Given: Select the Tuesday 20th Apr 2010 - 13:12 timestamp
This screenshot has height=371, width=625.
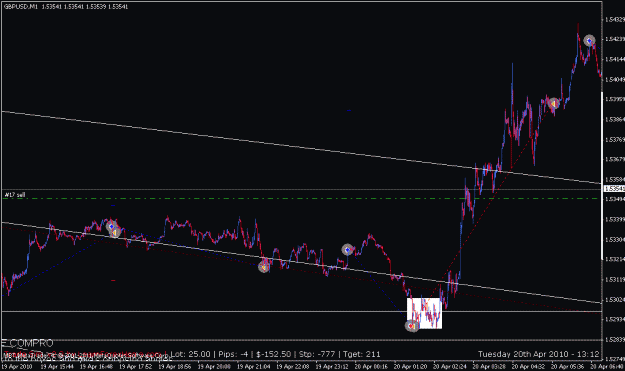Looking at the screenshot, I should [539, 354].
